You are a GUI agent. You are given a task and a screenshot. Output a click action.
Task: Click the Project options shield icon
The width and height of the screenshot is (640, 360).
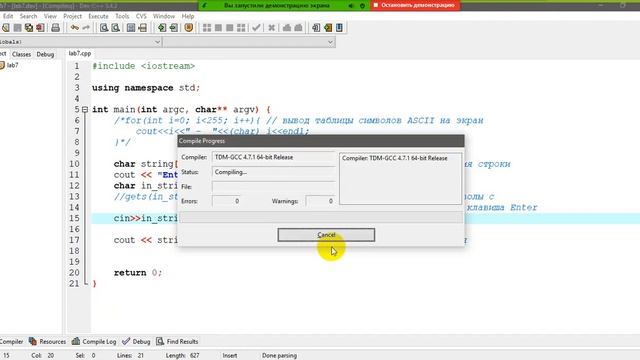pyautogui.click(x=189, y=28)
